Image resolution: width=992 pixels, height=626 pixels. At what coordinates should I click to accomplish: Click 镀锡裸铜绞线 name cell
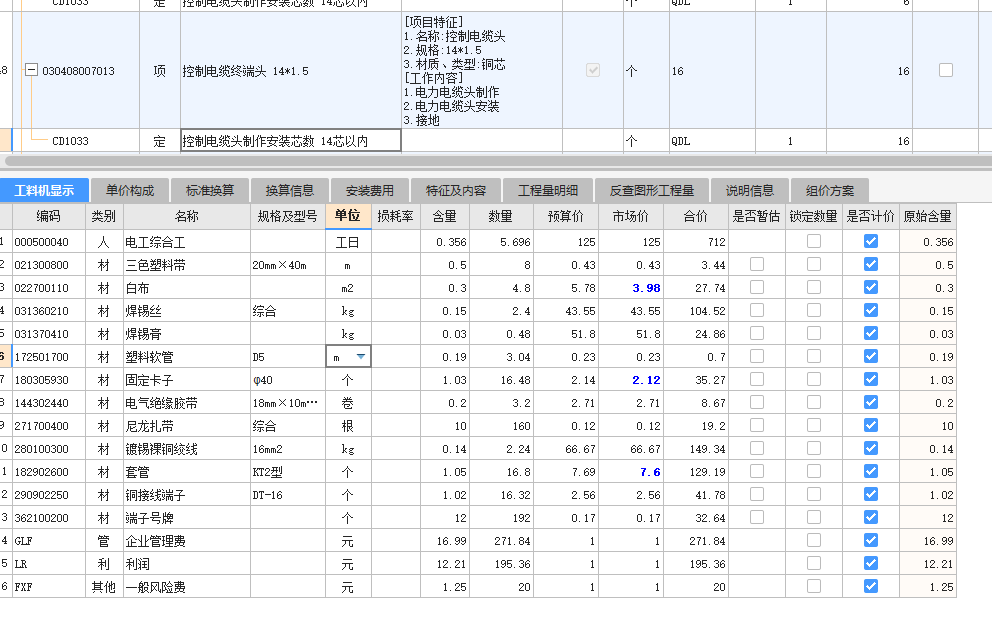click(x=187, y=449)
